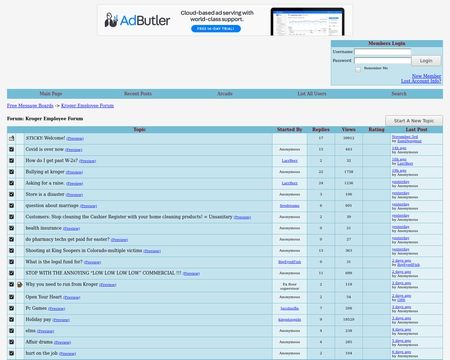Click Started By user link in Pc Games row
The image size is (450, 360).
point(289,308)
